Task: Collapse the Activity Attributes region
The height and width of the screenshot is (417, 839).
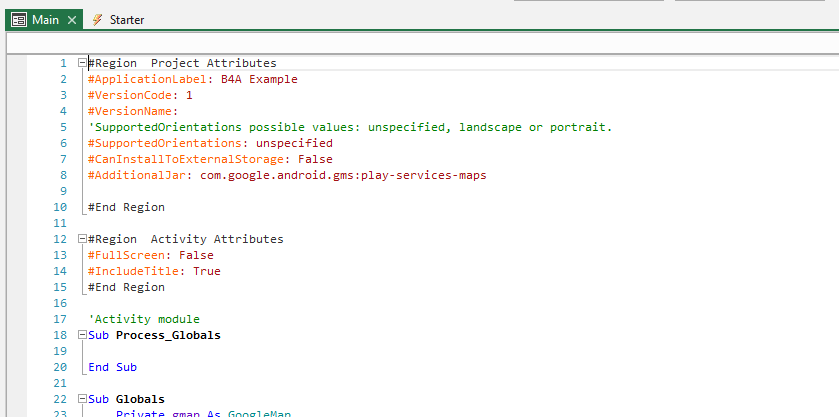Action: pyautogui.click(x=82, y=240)
